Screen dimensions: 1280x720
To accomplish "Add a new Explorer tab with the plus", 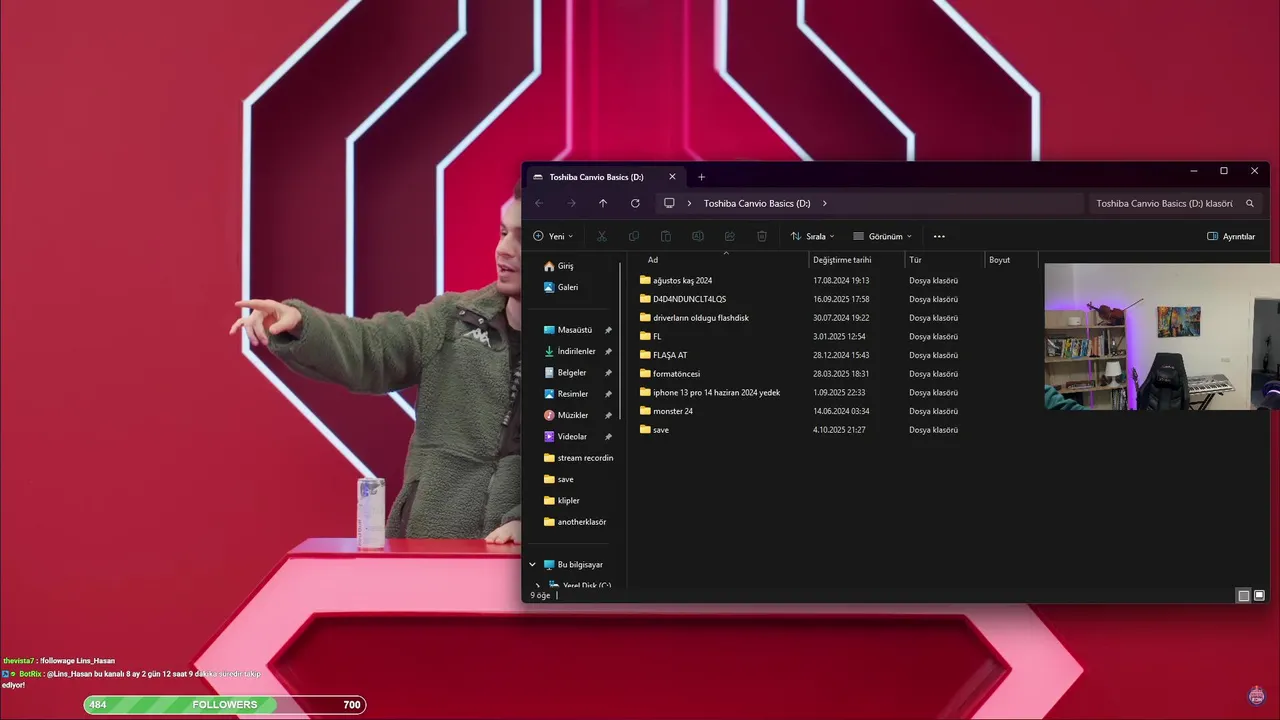I will [x=701, y=177].
